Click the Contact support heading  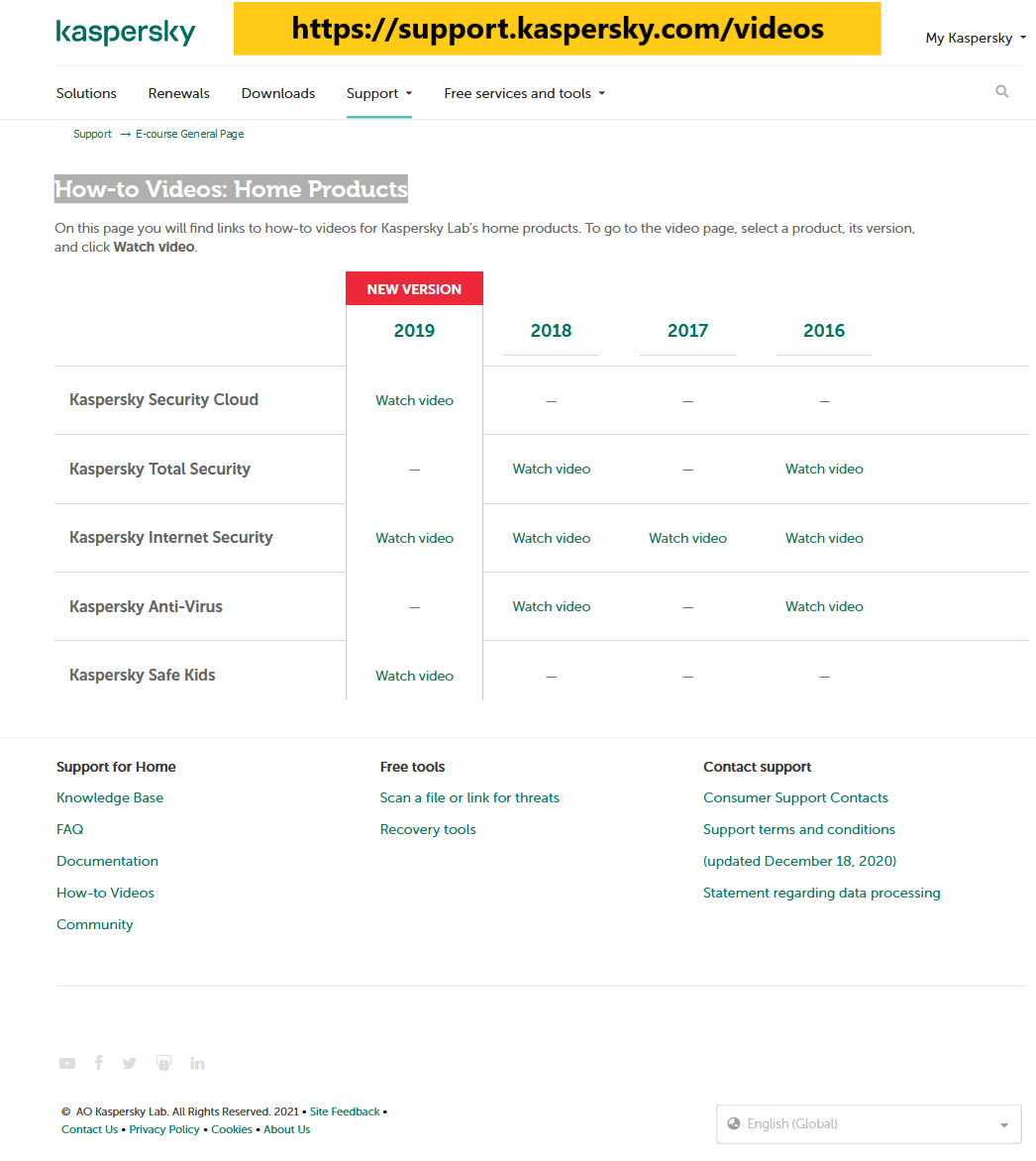click(757, 767)
